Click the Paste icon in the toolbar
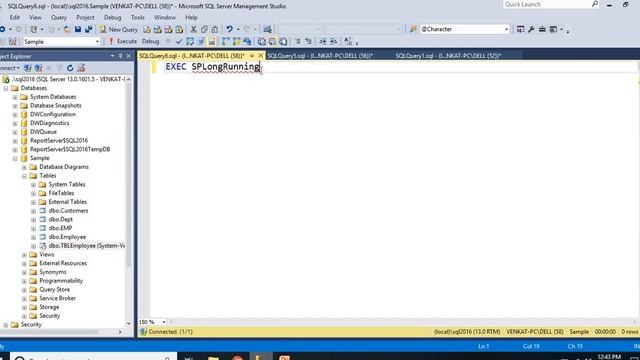640x360 pixels. pos(215,29)
